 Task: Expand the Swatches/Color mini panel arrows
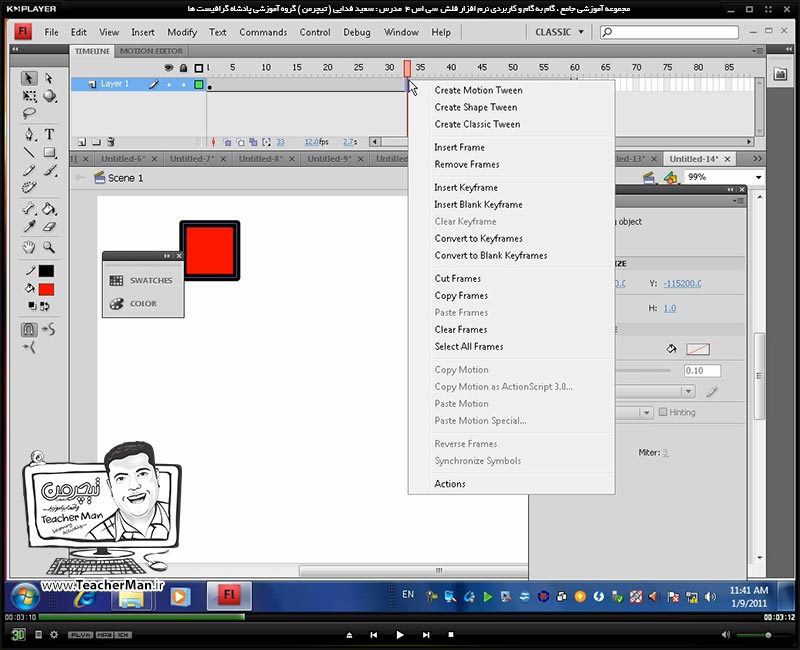tap(167, 256)
